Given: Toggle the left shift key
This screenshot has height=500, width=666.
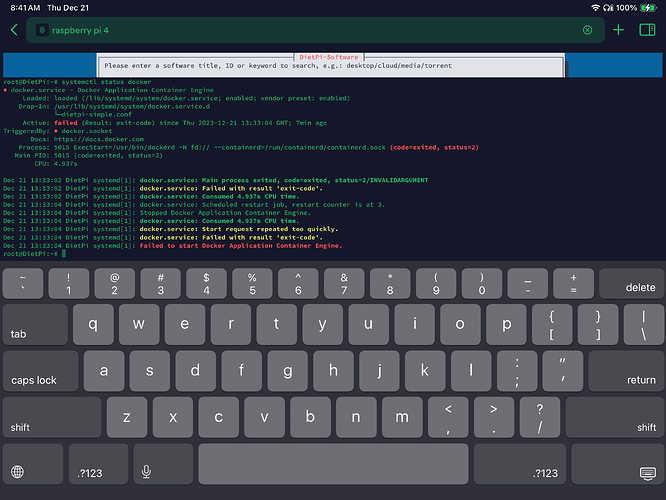Looking at the screenshot, I should [52, 418].
